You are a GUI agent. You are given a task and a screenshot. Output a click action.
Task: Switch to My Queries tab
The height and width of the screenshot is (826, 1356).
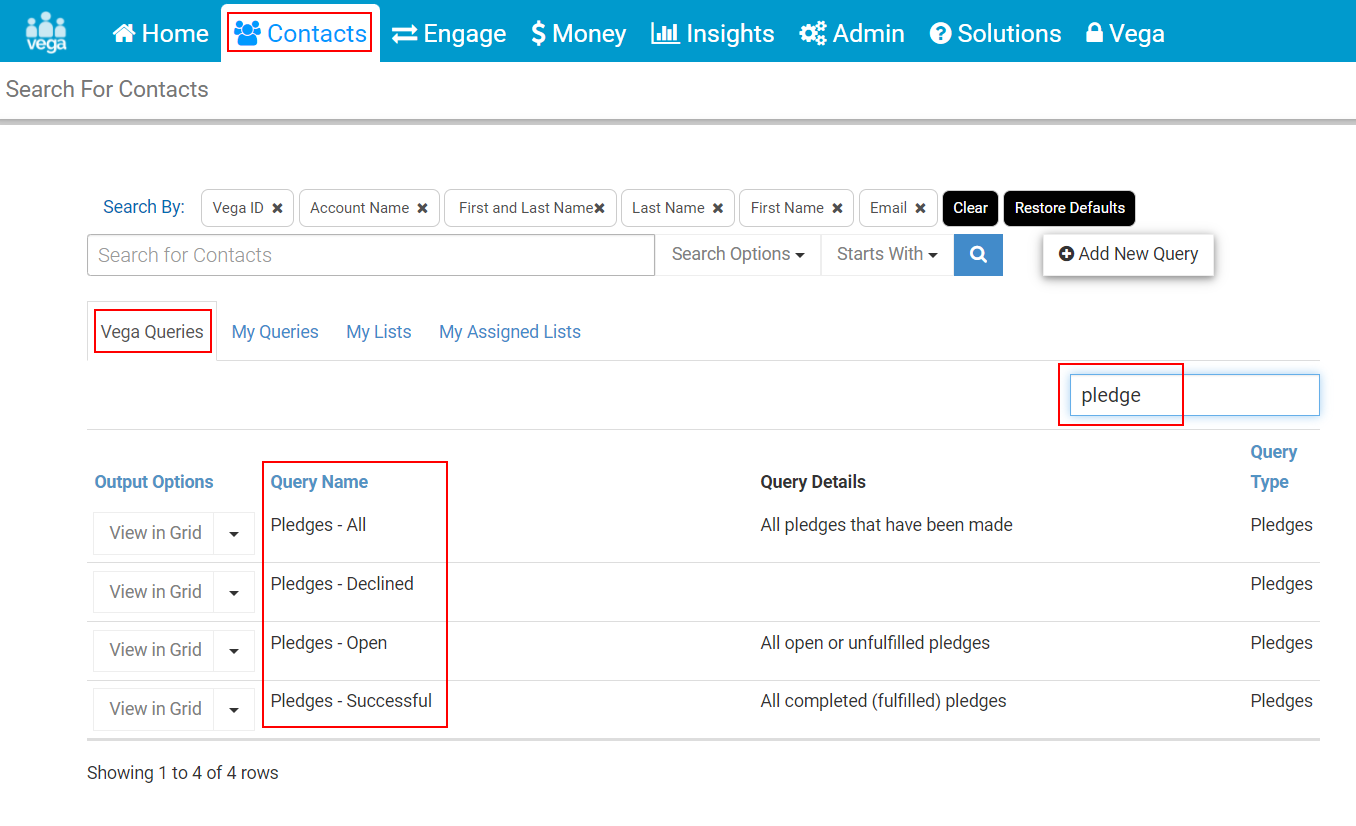click(x=275, y=332)
